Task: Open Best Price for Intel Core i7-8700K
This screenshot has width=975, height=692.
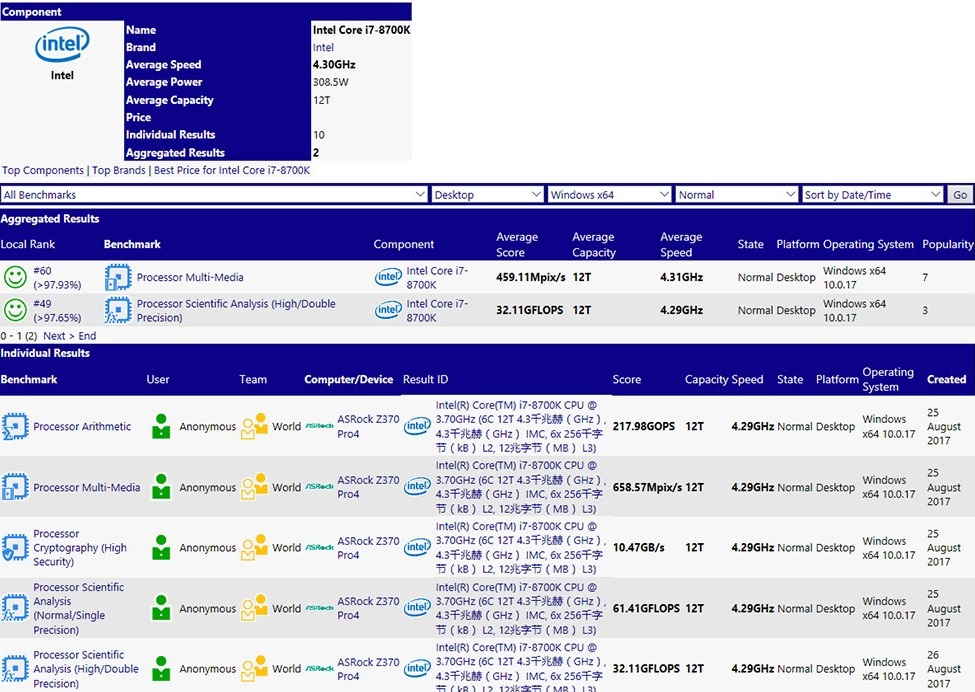Action: pyautogui.click(x=232, y=170)
